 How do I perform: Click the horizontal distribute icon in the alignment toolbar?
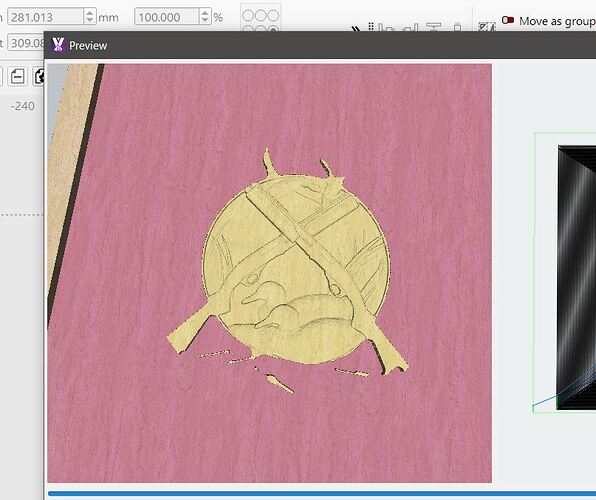point(434,27)
